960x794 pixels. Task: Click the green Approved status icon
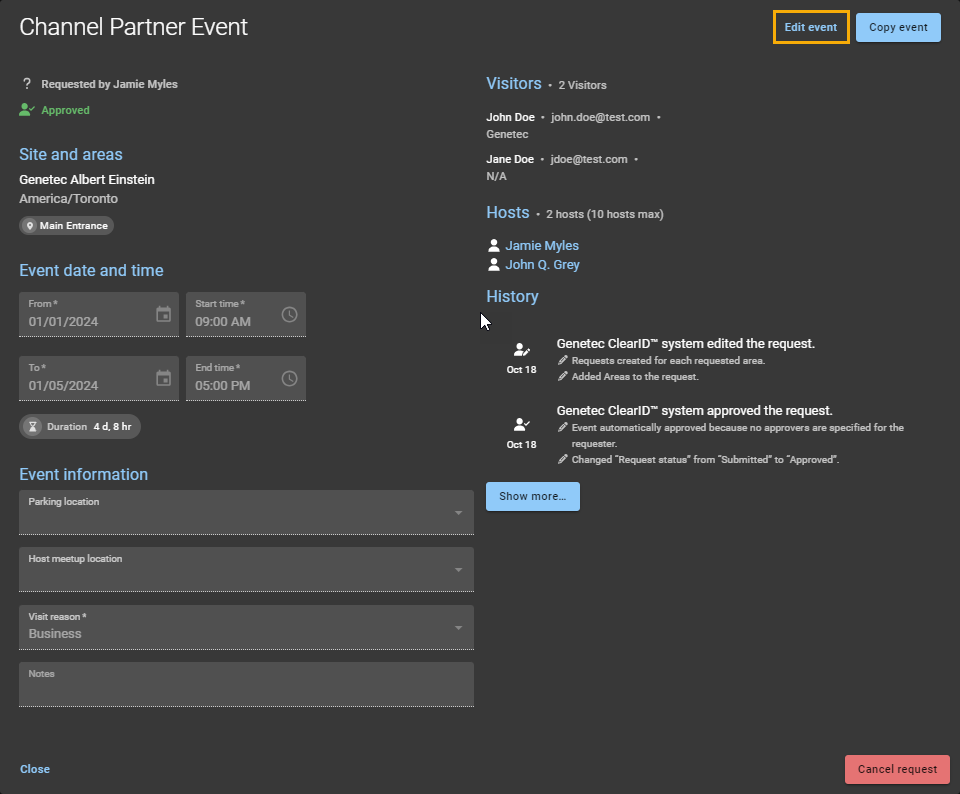[x=27, y=110]
